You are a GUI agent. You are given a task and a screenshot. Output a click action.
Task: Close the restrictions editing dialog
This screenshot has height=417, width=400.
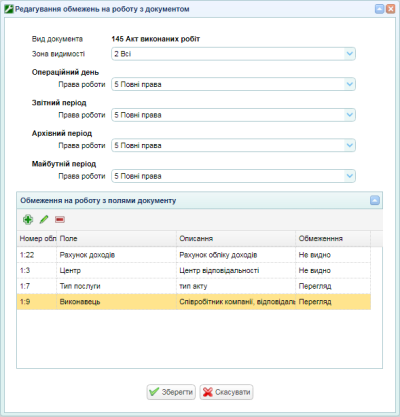click(x=390, y=9)
